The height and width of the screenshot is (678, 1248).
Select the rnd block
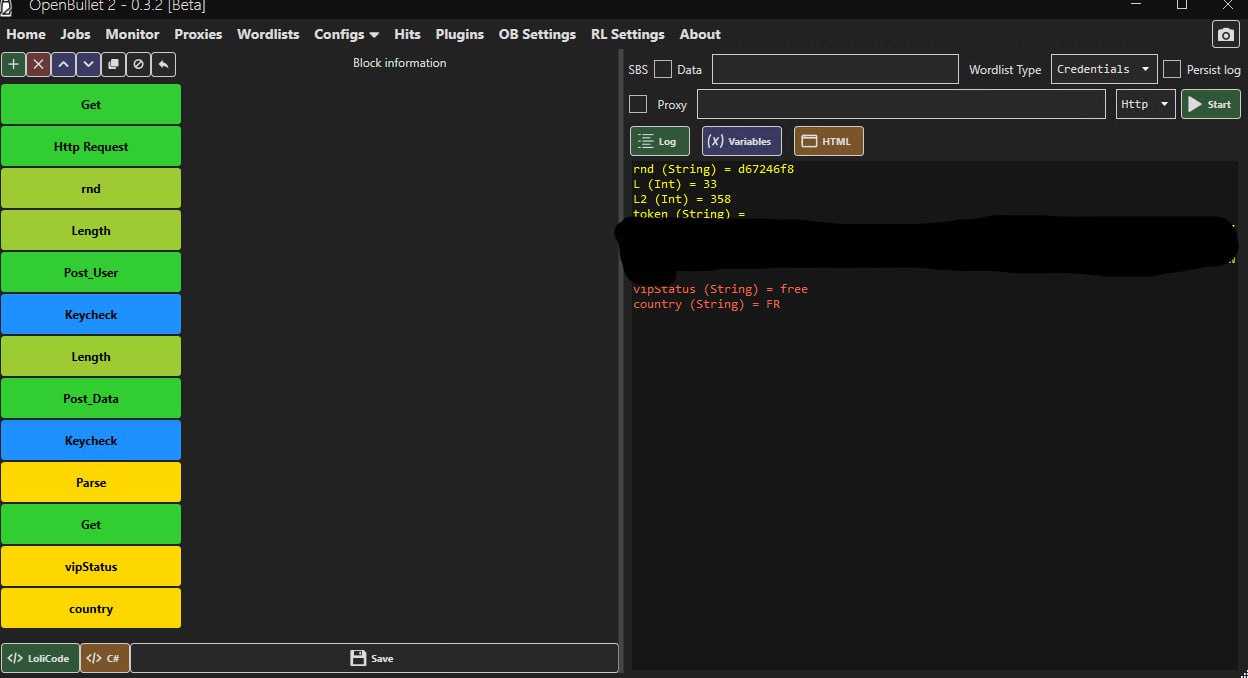pyautogui.click(x=91, y=188)
